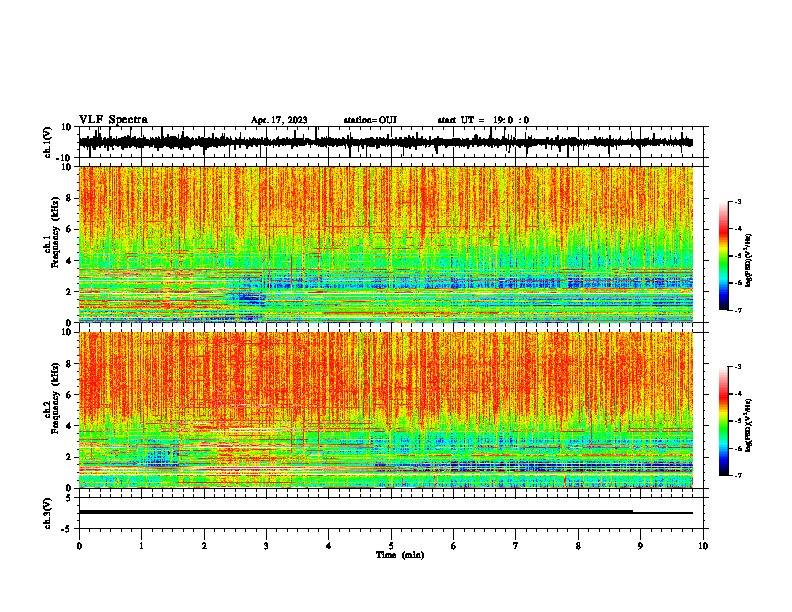Image resolution: width=792 pixels, height=612 pixels.
Task: Click the ch.1 waveform trace panel
Action: (390, 142)
